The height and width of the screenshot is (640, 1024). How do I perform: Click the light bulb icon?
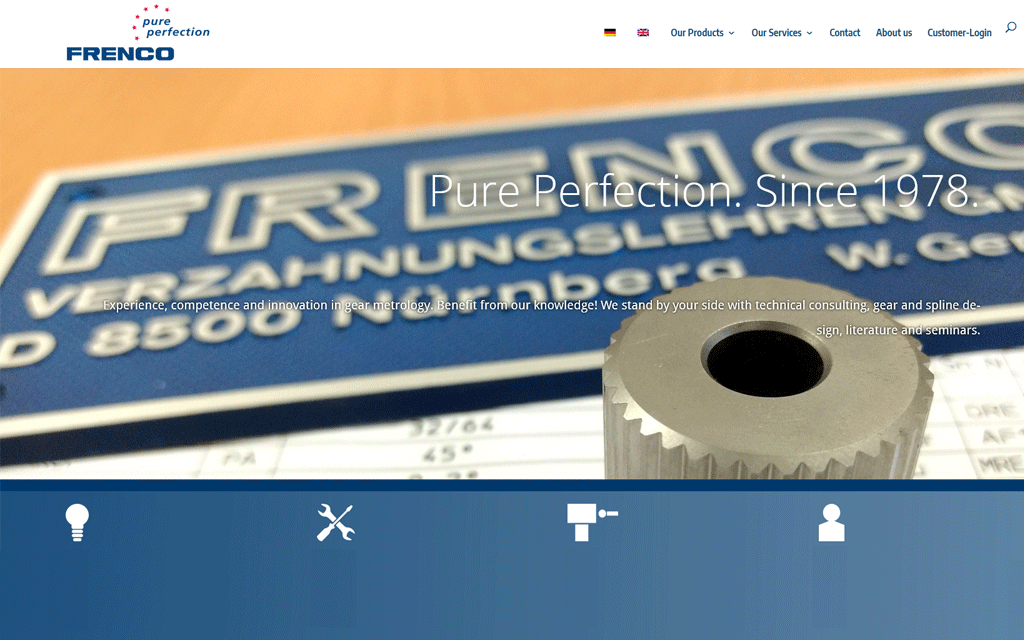pyautogui.click(x=77, y=522)
